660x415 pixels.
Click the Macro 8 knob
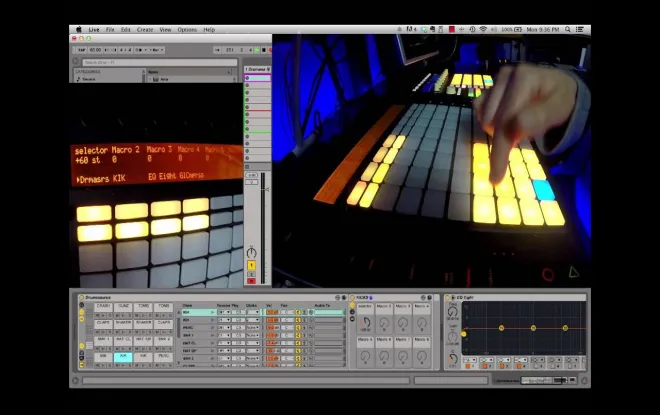click(x=421, y=356)
